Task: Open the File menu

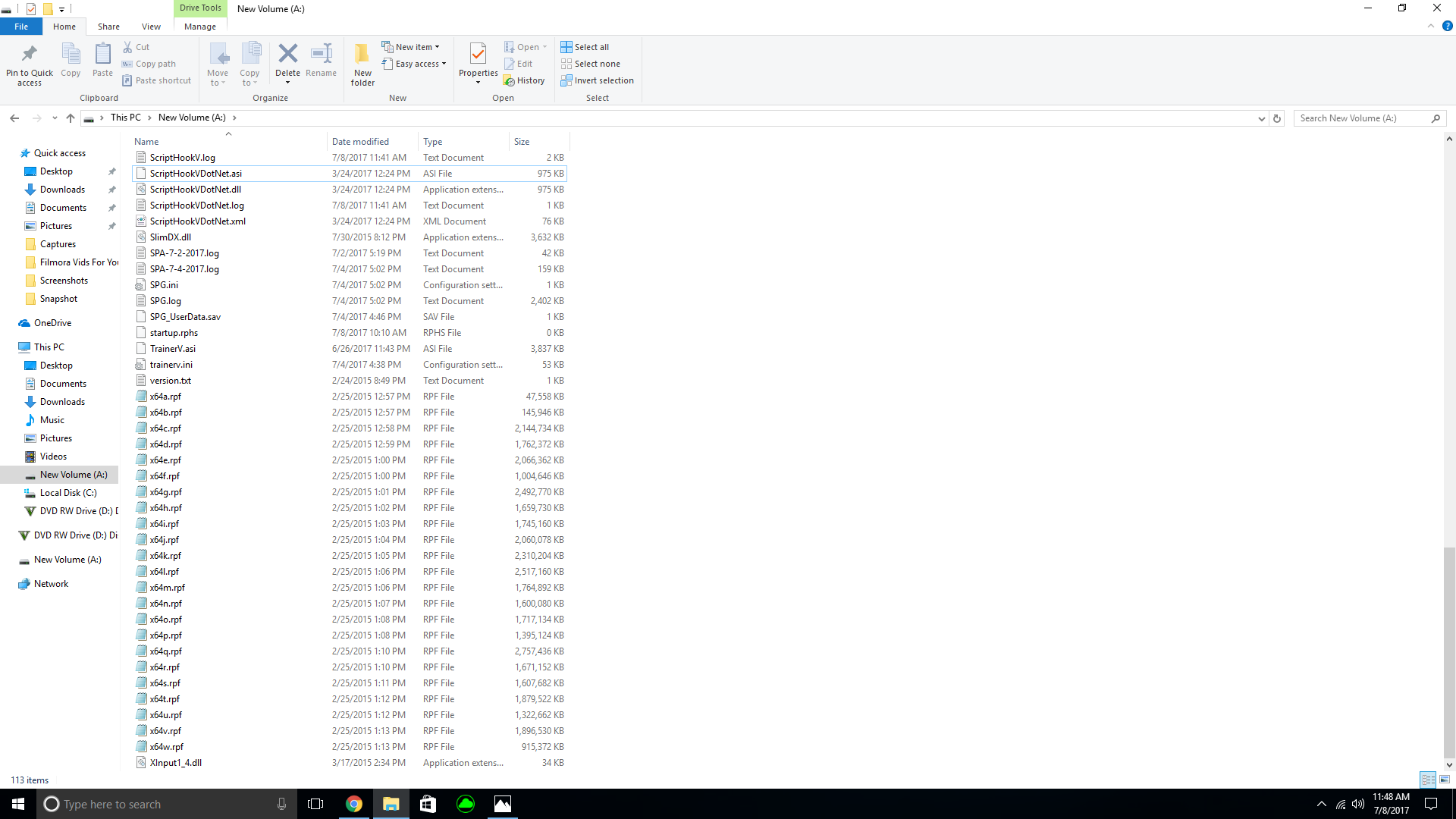Action: coord(21,27)
